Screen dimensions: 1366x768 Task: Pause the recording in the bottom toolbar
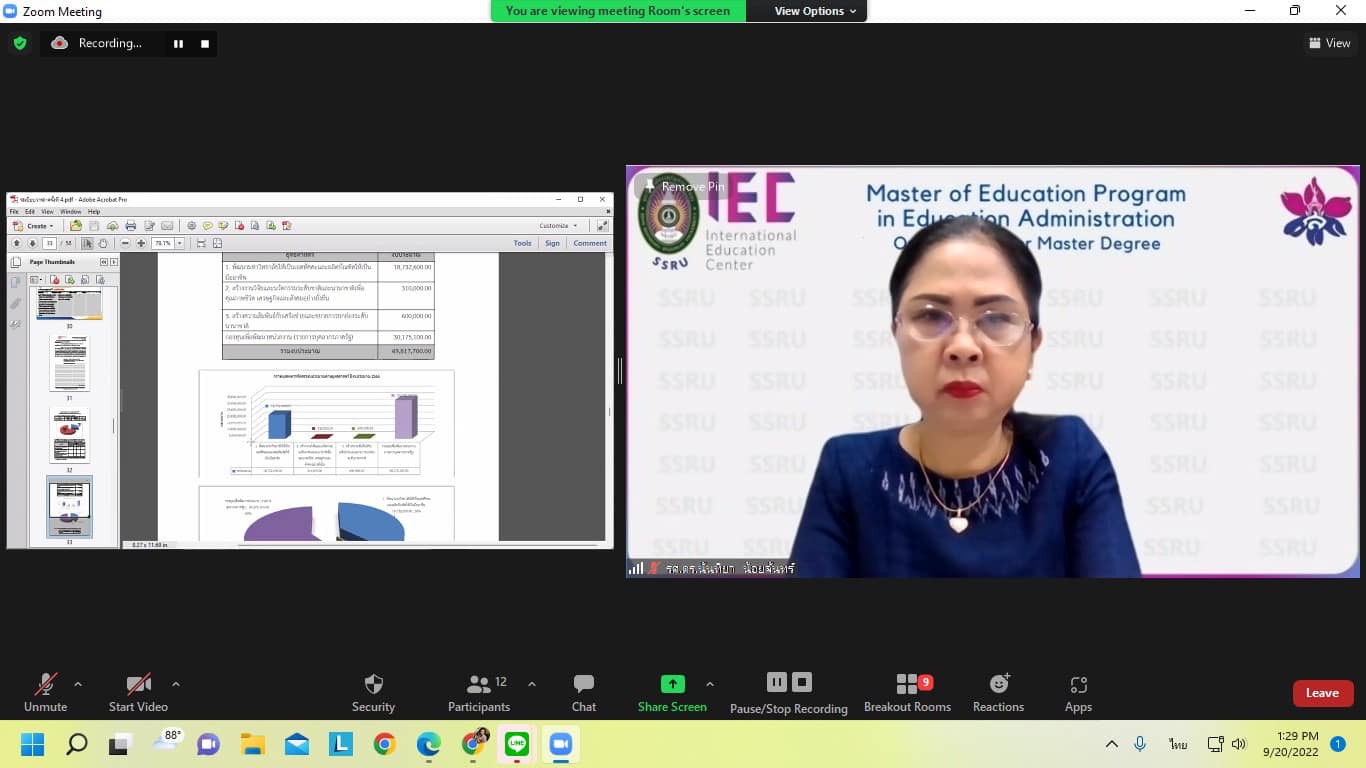pos(777,682)
